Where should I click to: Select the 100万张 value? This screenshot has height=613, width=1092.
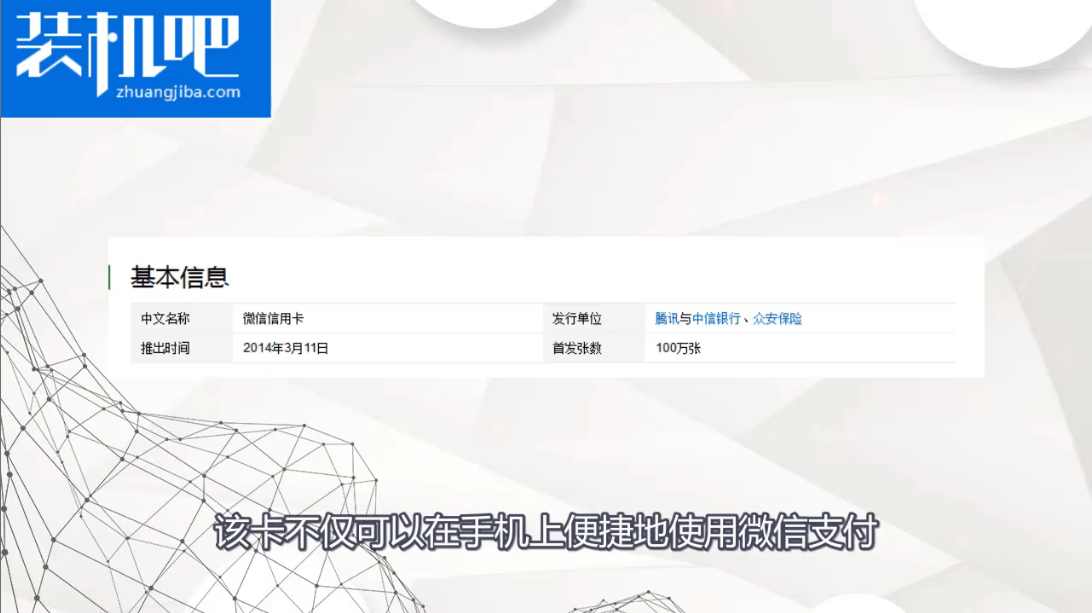point(678,349)
